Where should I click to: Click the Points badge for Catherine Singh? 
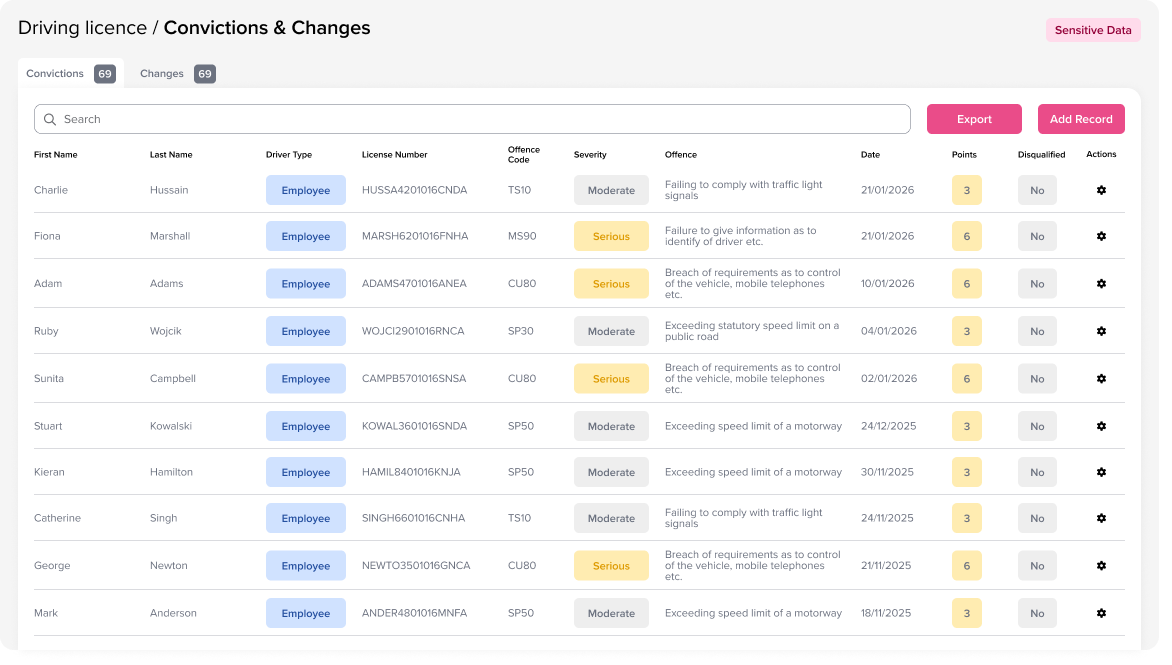pos(966,518)
